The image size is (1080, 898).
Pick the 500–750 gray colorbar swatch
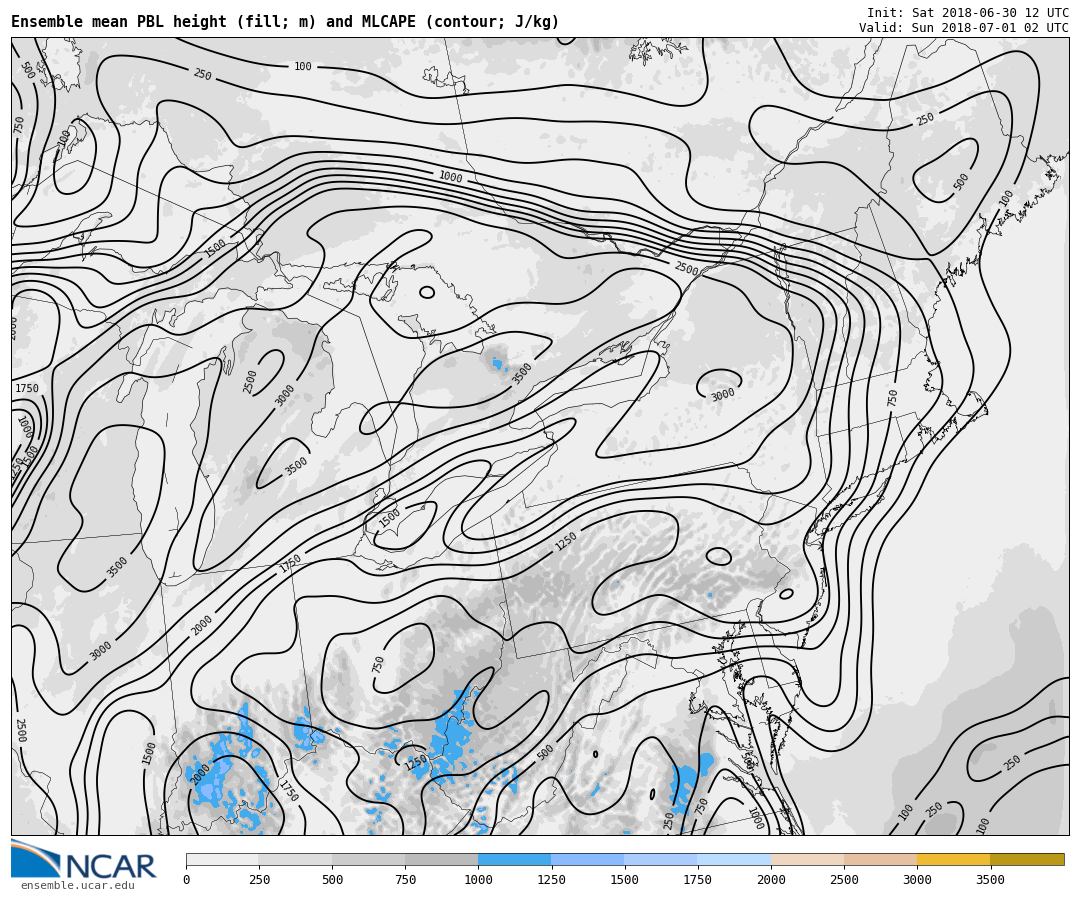coord(368,859)
